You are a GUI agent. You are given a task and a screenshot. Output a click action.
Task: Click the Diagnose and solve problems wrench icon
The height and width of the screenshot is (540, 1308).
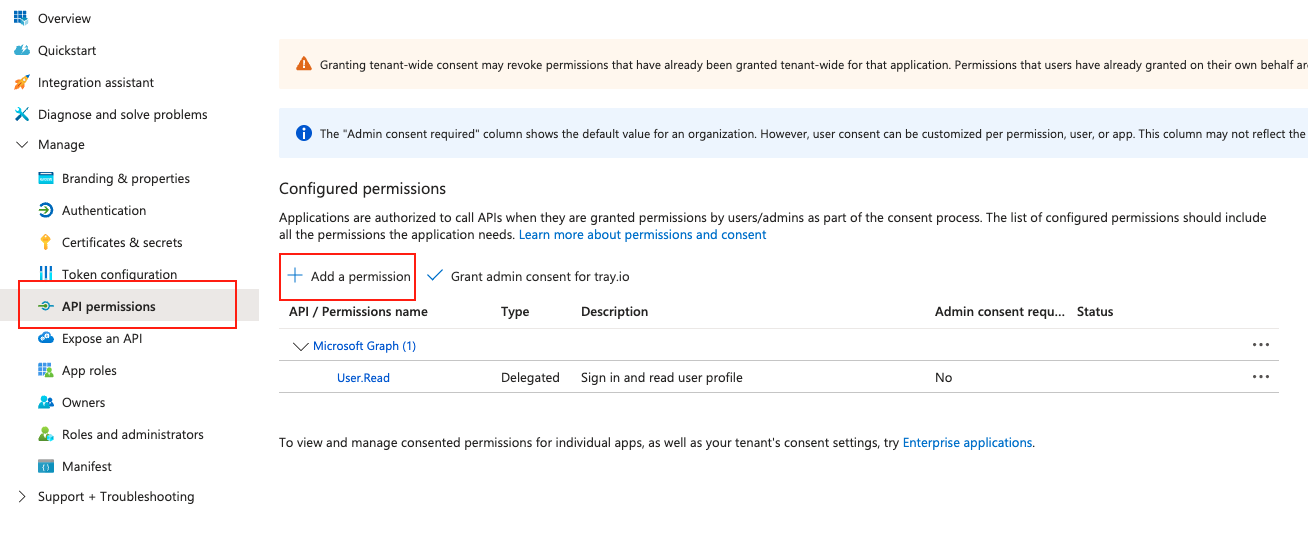point(21,114)
